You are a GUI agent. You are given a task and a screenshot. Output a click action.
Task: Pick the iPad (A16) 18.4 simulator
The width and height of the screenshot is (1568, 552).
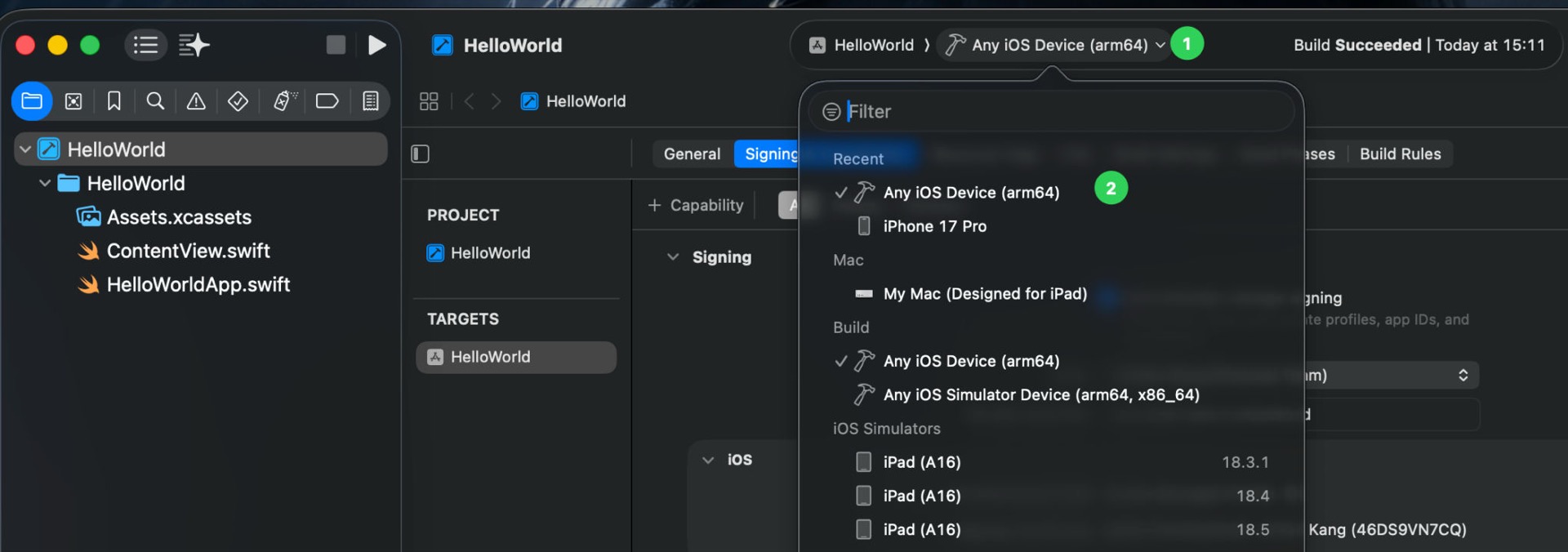click(x=1051, y=496)
